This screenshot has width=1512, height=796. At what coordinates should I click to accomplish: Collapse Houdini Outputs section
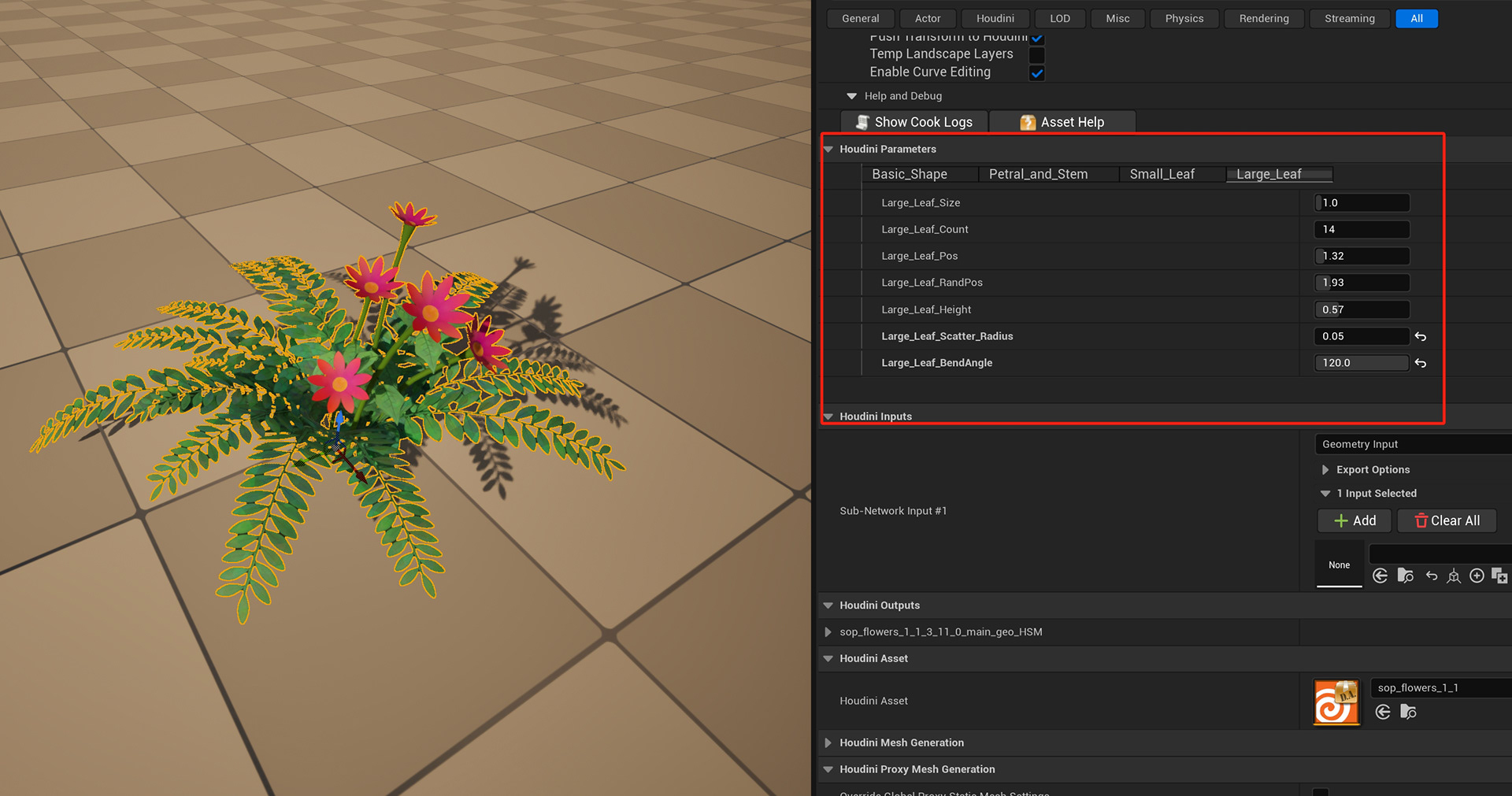[828, 605]
